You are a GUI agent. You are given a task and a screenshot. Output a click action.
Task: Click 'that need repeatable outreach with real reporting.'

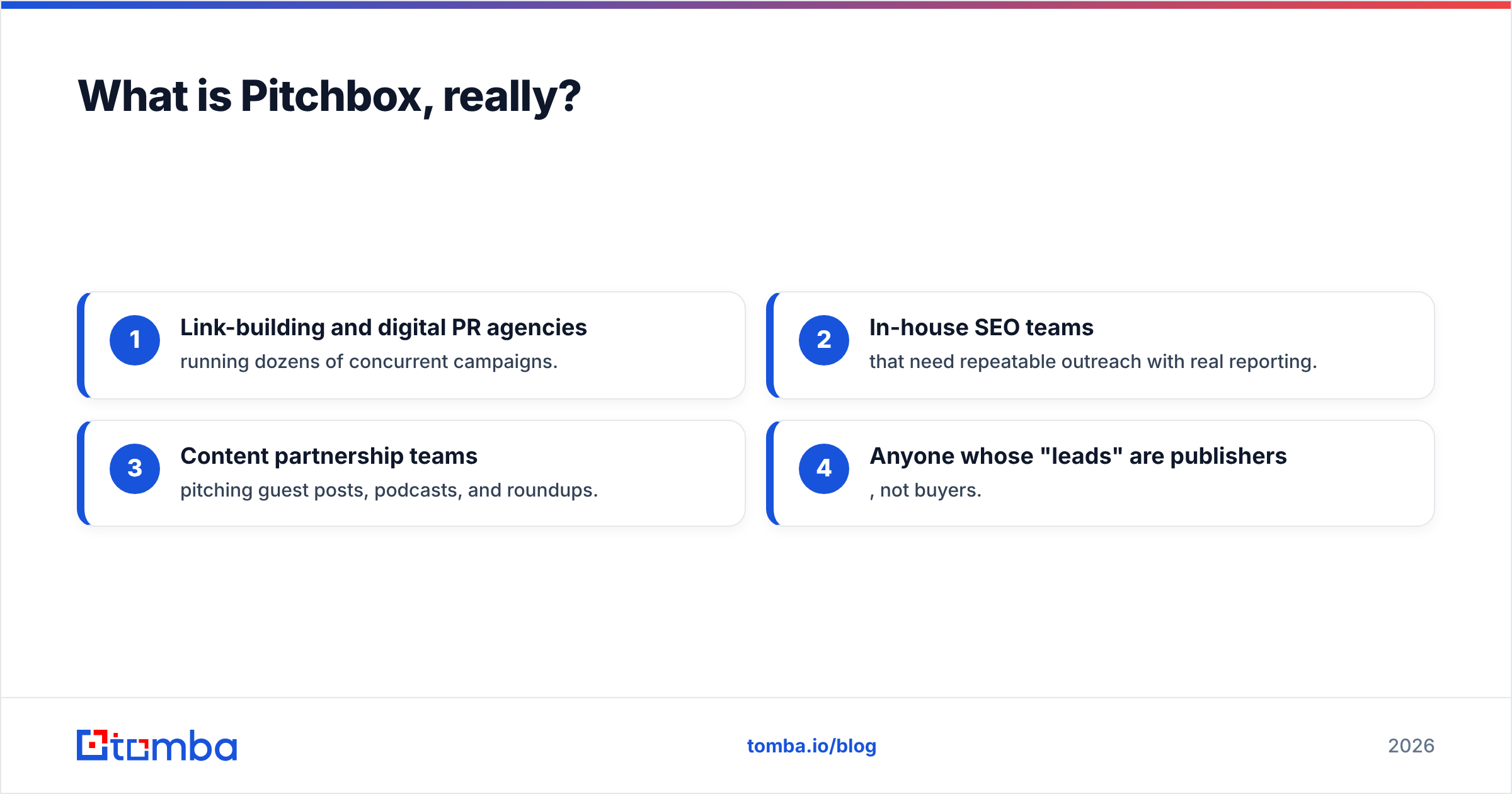pos(1093,362)
